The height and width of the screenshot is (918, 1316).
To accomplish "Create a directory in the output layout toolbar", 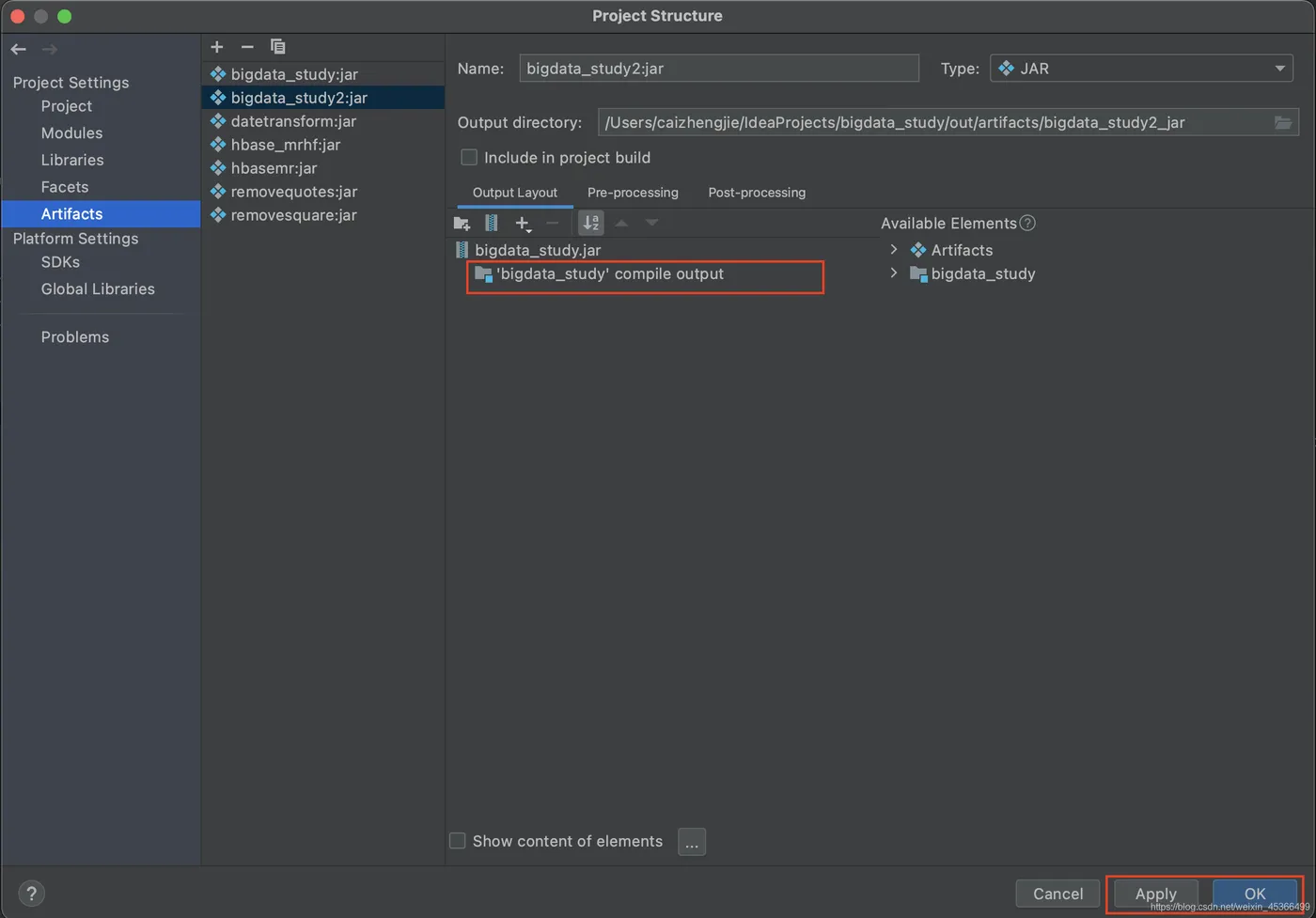I will pyautogui.click(x=462, y=223).
